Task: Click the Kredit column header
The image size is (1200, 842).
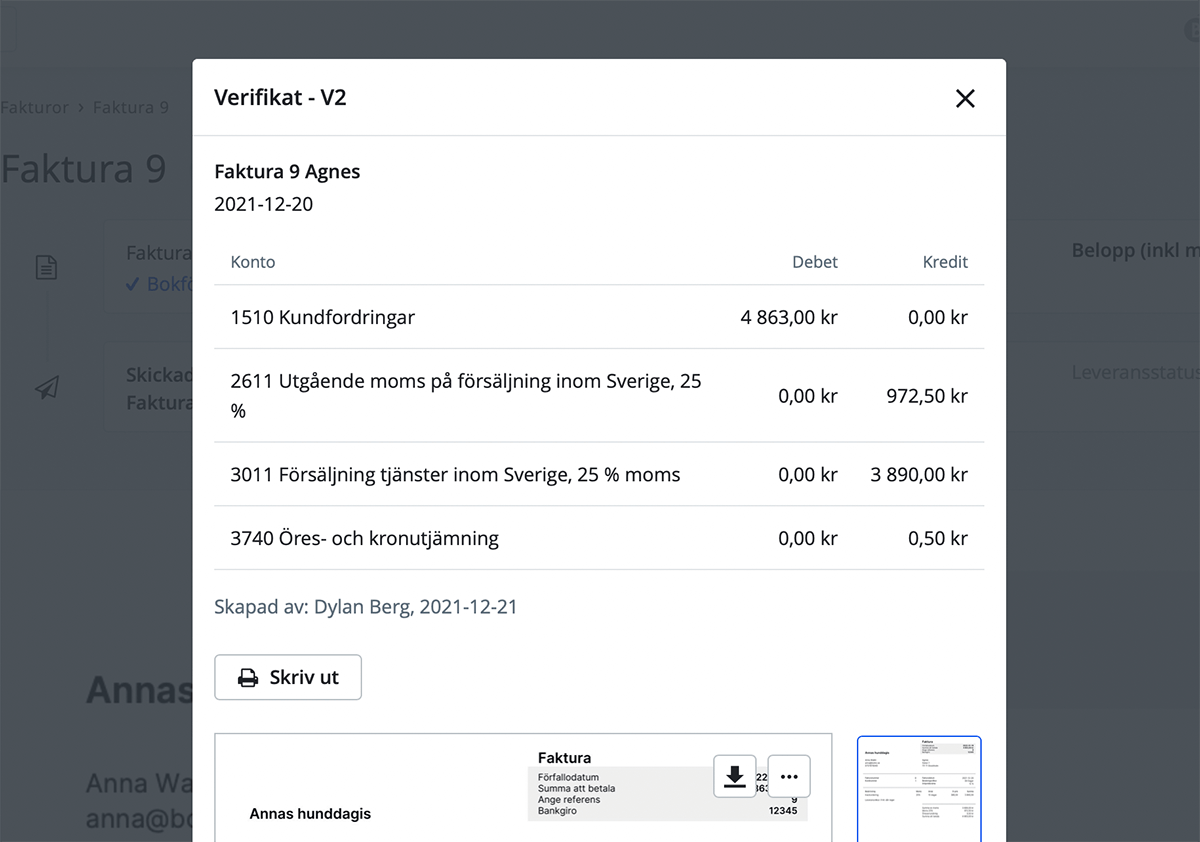Action: pos(945,262)
